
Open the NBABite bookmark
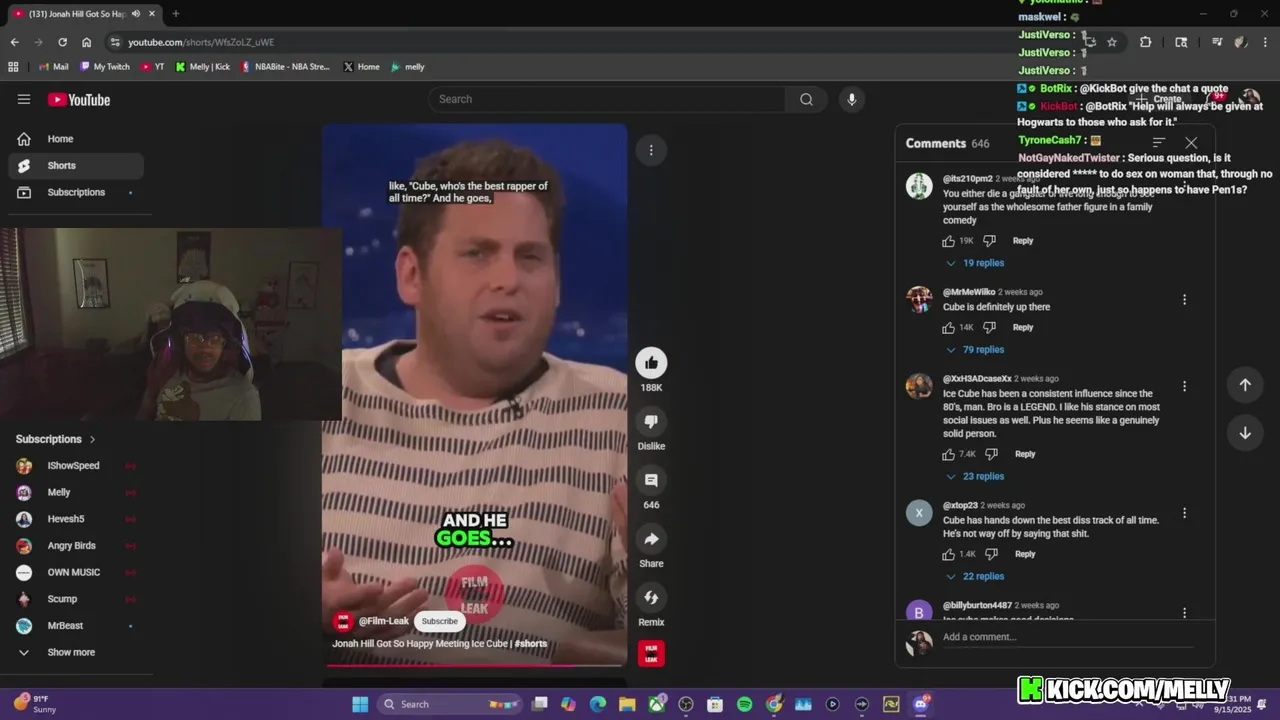tap(285, 67)
